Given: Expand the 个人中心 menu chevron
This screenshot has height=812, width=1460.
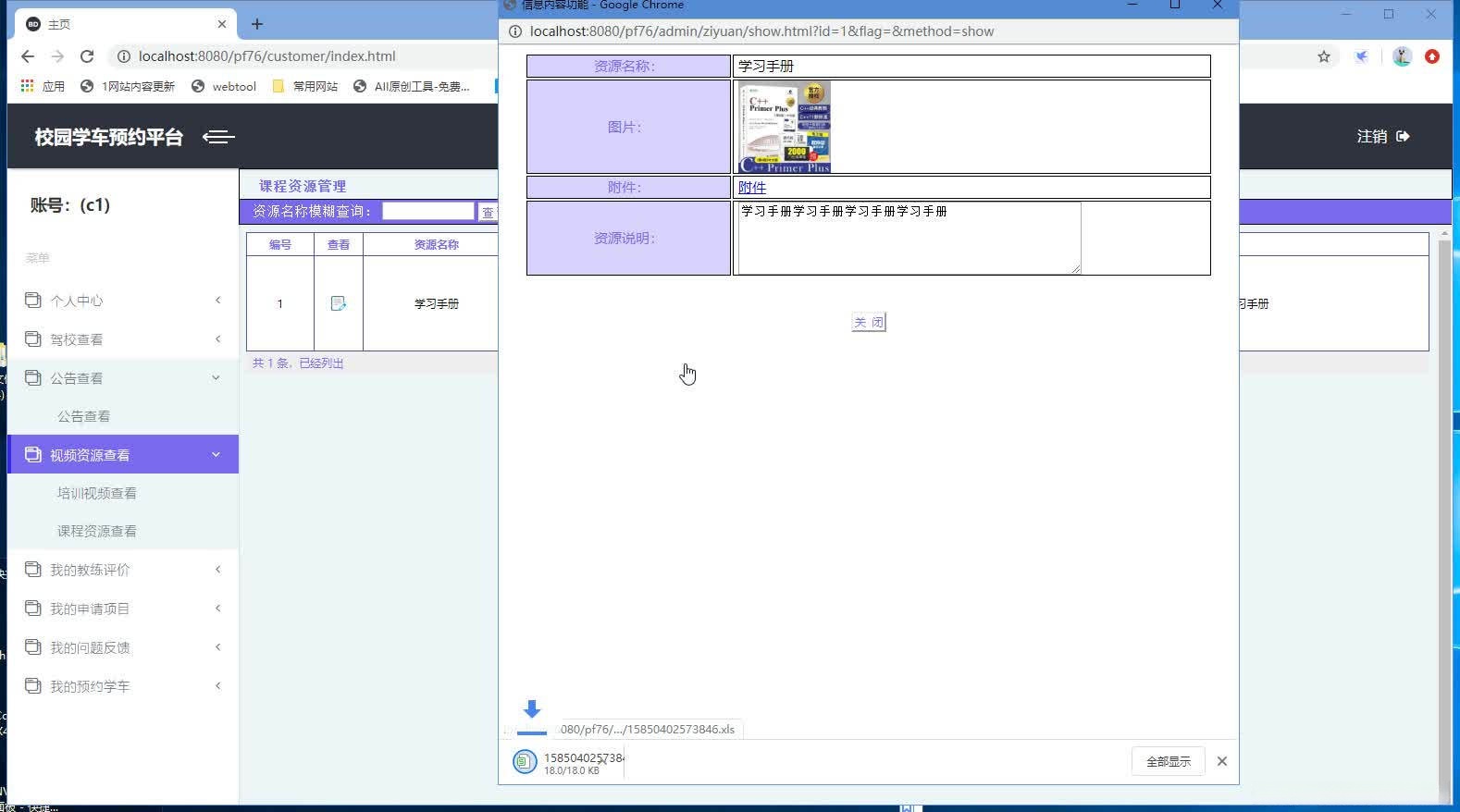Looking at the screenshot, I should pyautogui.click(x=218, y=300).
